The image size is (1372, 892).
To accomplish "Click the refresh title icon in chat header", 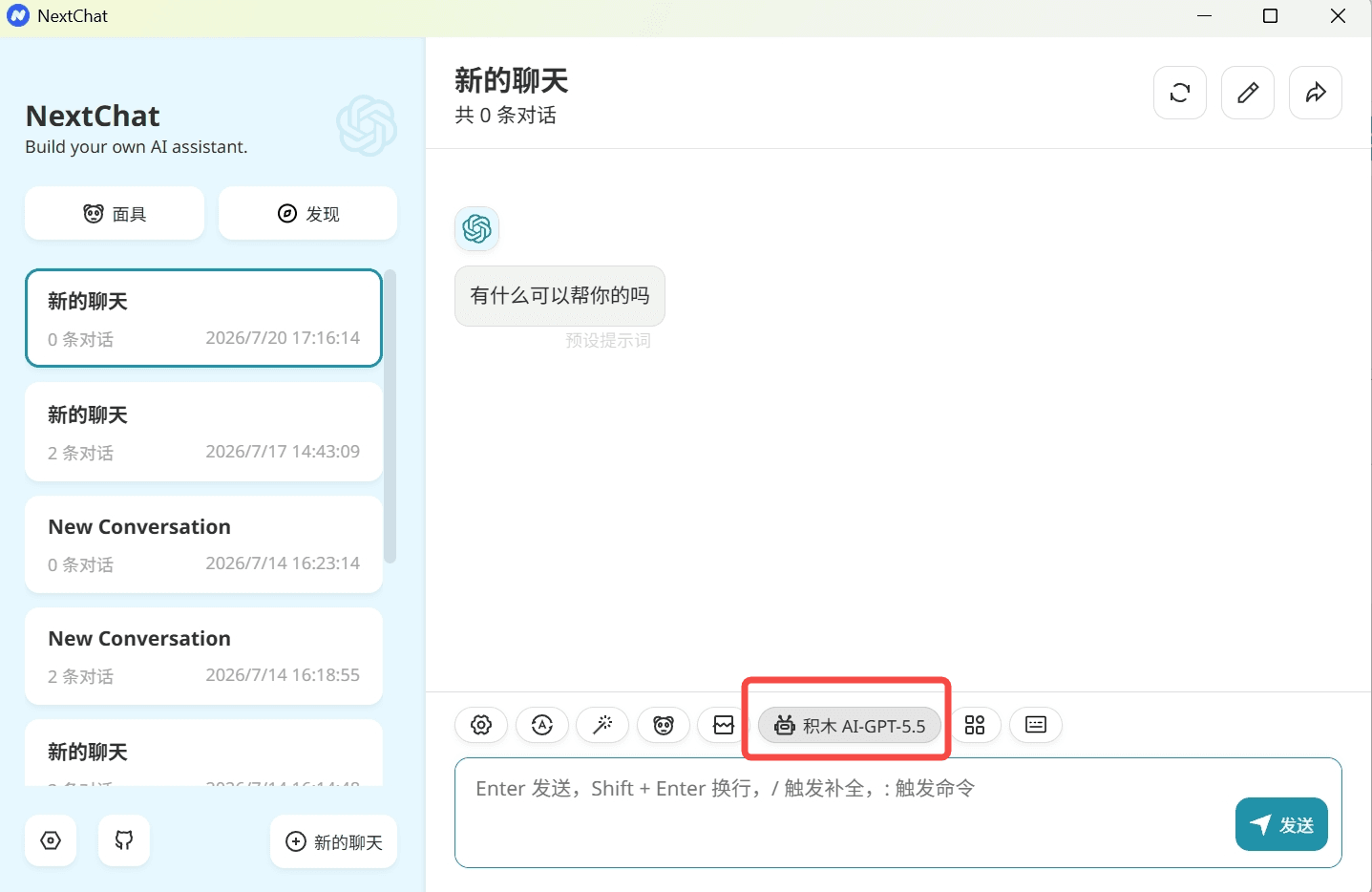I will click(x=1180, y=93).
